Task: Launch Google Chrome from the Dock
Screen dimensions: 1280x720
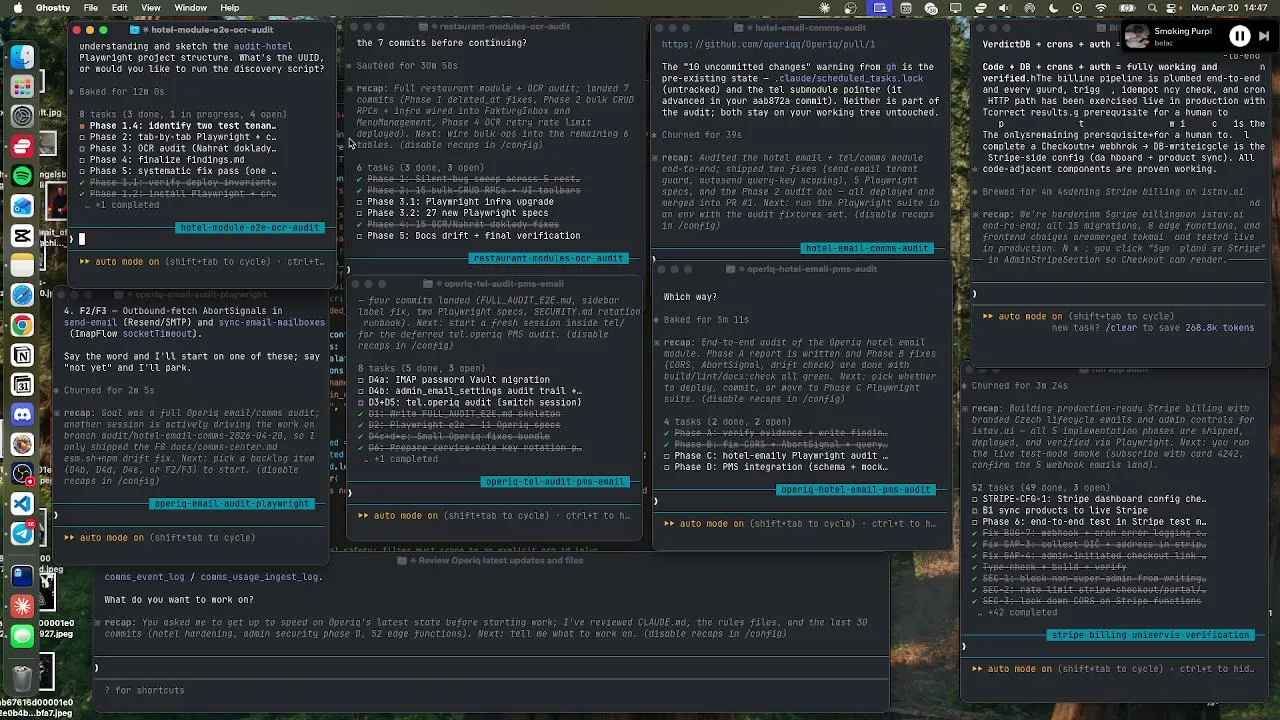Action: tap(22, 326)
